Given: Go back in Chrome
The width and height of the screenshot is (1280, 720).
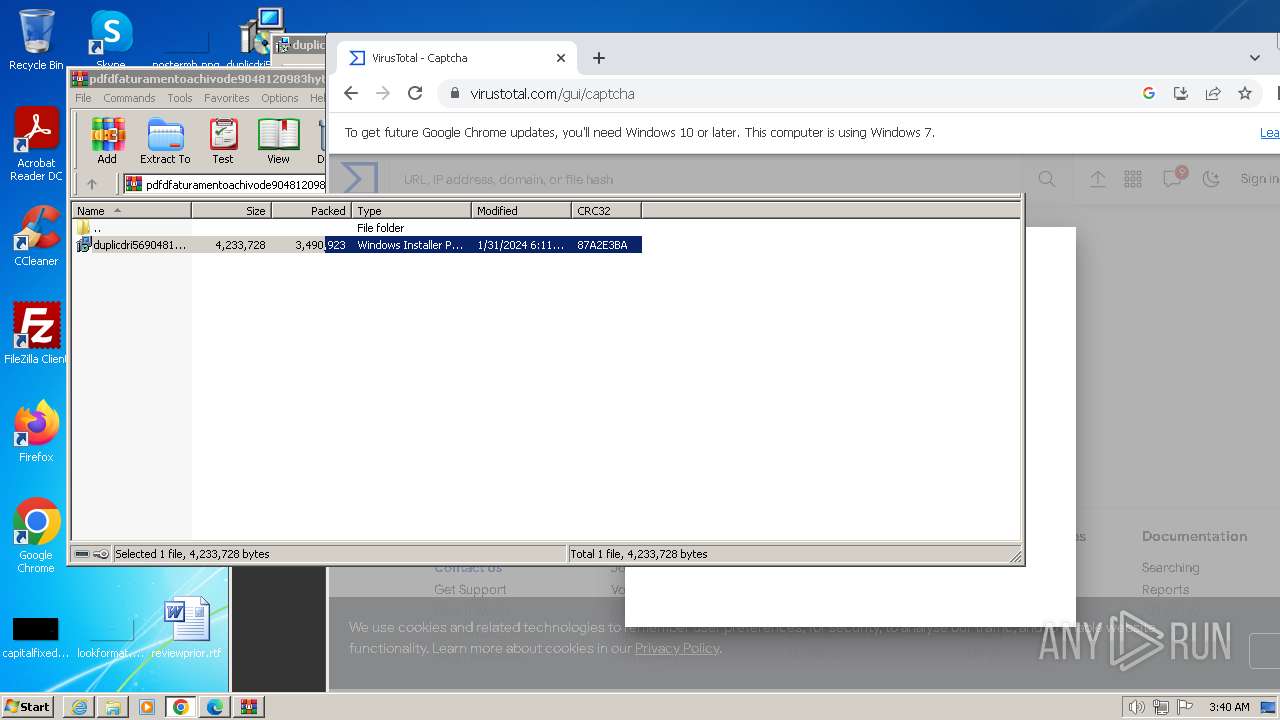Looking at the screenshot, I should coord(350,93).
